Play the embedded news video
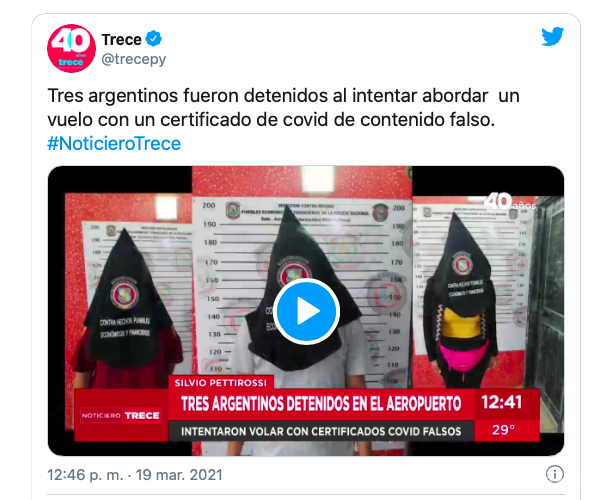 [x=306, y=311]
